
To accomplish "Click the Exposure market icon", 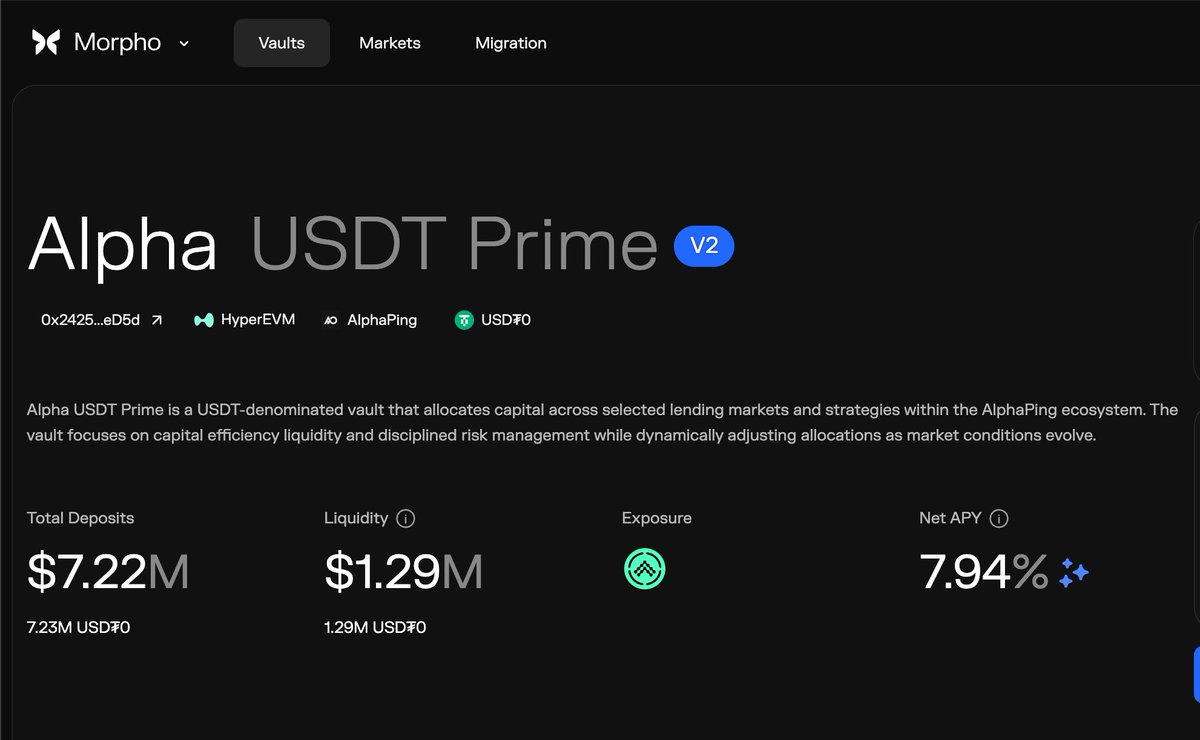I will [x=644, y=569].
